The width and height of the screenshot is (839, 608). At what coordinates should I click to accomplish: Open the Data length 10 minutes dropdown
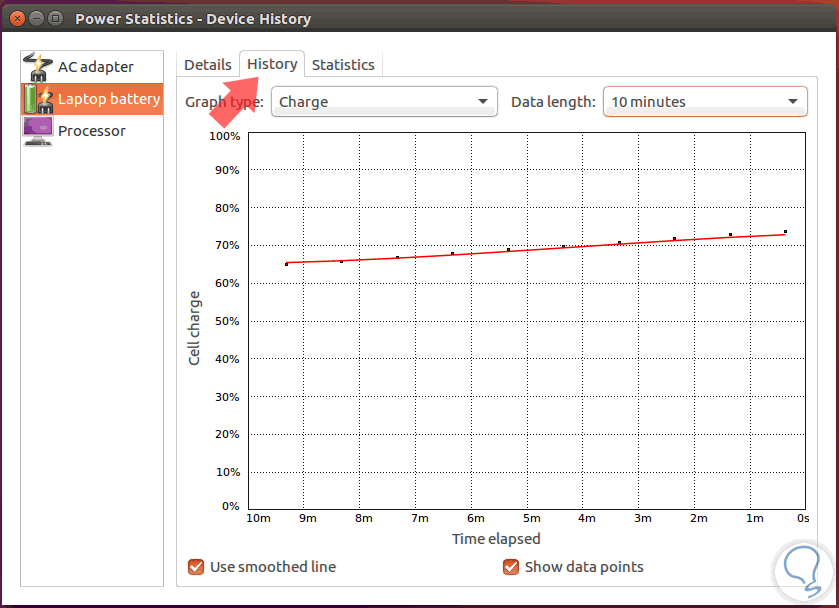705,102
